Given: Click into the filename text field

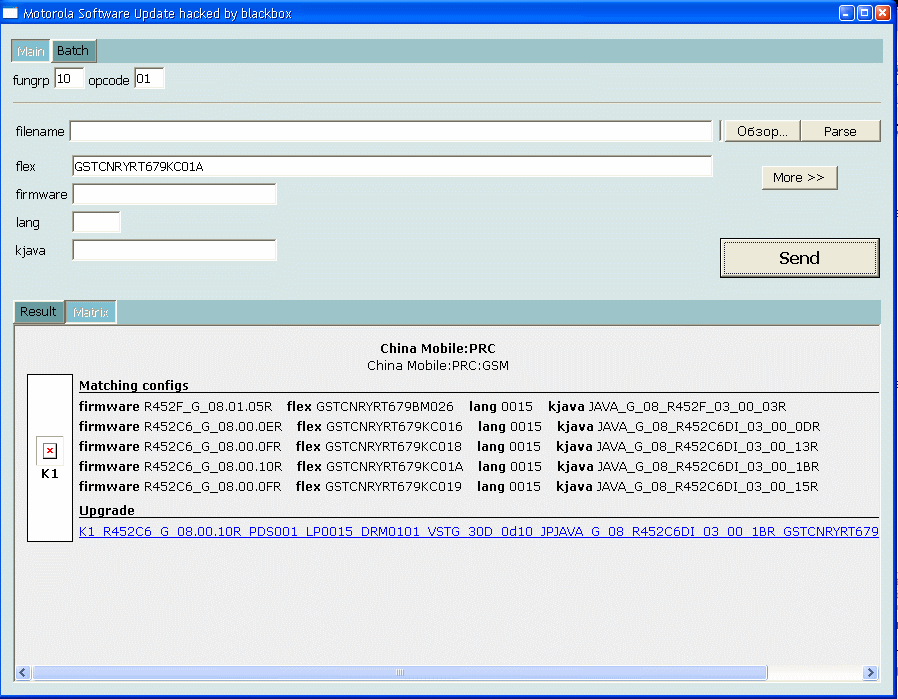Looking at the screenshot, I should pyautogui.click(x=391, y=131).
